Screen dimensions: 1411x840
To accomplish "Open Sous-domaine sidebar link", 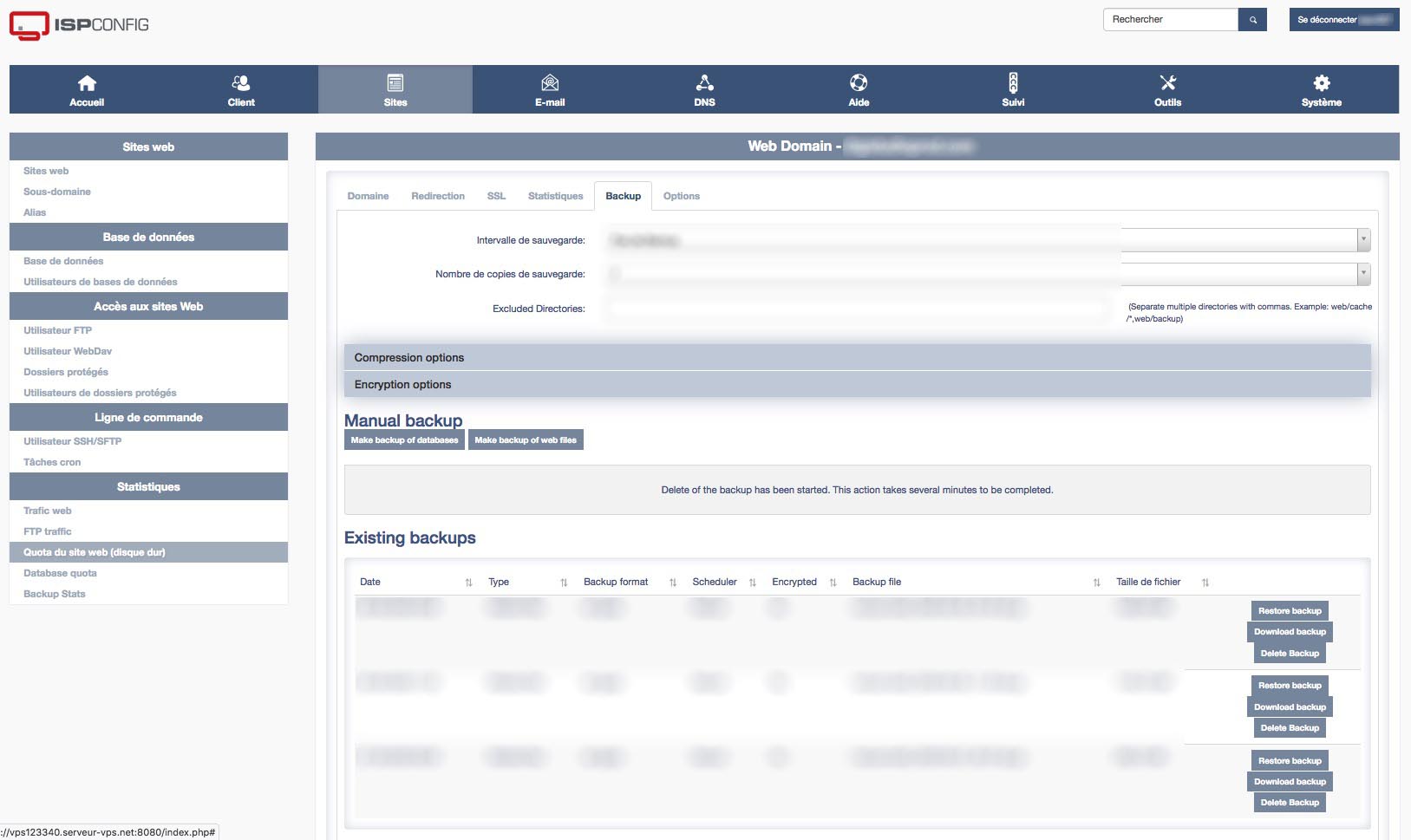I will click(x=57, y=192).
